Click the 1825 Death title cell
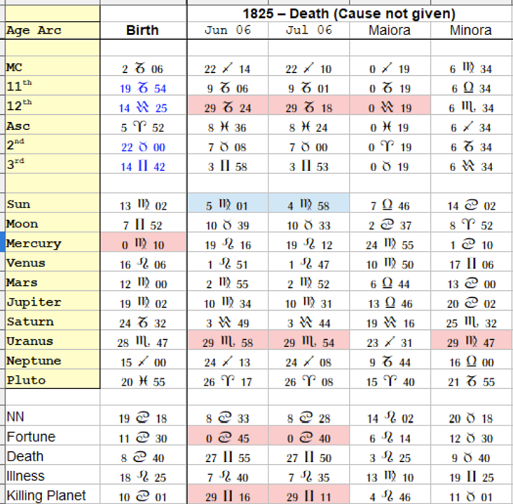The width and height of the screenshot is (513, 504). pos(349,14)
